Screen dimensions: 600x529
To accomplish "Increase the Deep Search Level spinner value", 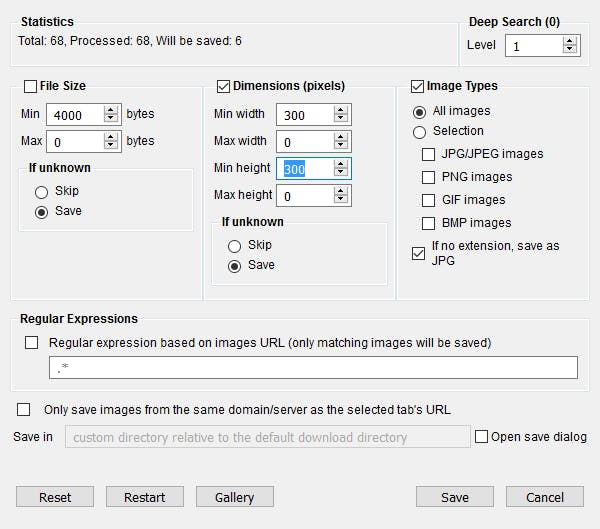I will click(x=570, y=41).
